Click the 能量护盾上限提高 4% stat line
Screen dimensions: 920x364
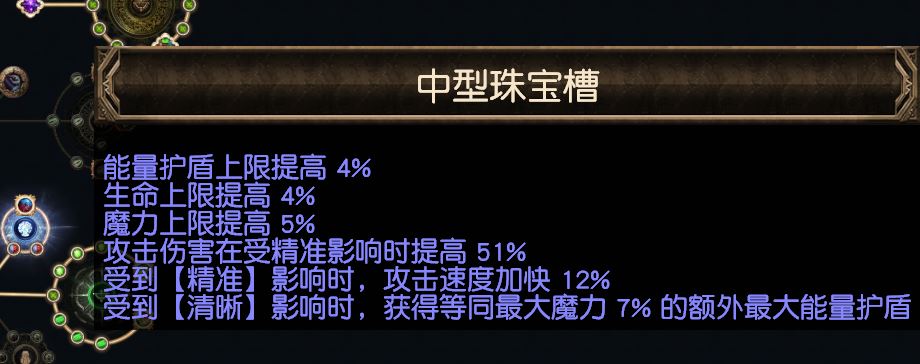pos(237,168)
